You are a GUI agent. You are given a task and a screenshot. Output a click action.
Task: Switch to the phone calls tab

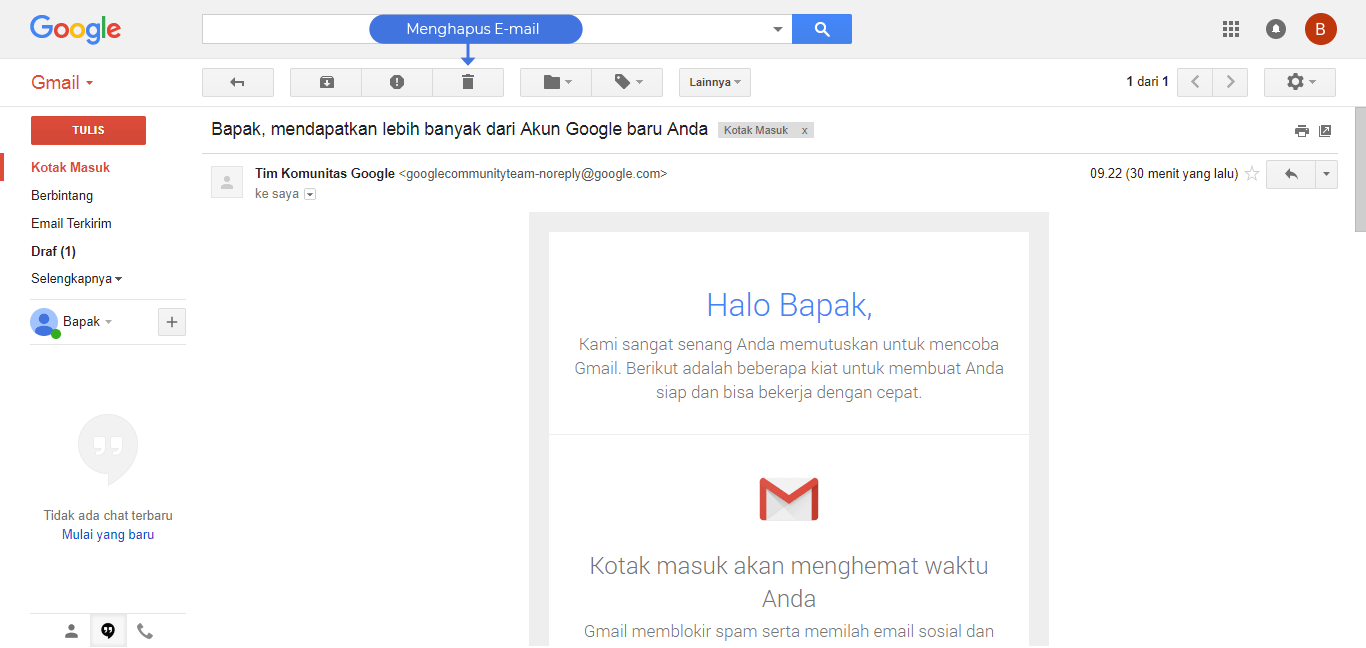coord(145,631)
